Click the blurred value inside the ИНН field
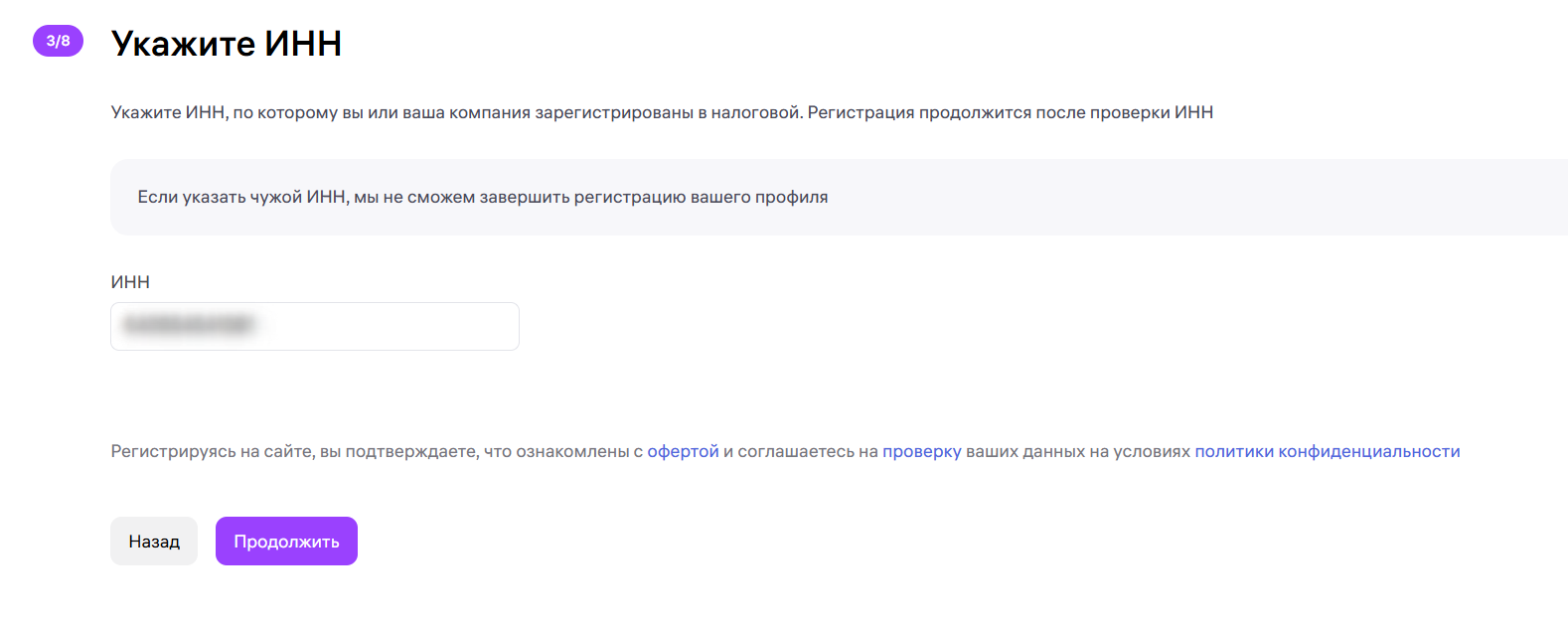Viewport: 1568px width, 624px height. point(188,325)
